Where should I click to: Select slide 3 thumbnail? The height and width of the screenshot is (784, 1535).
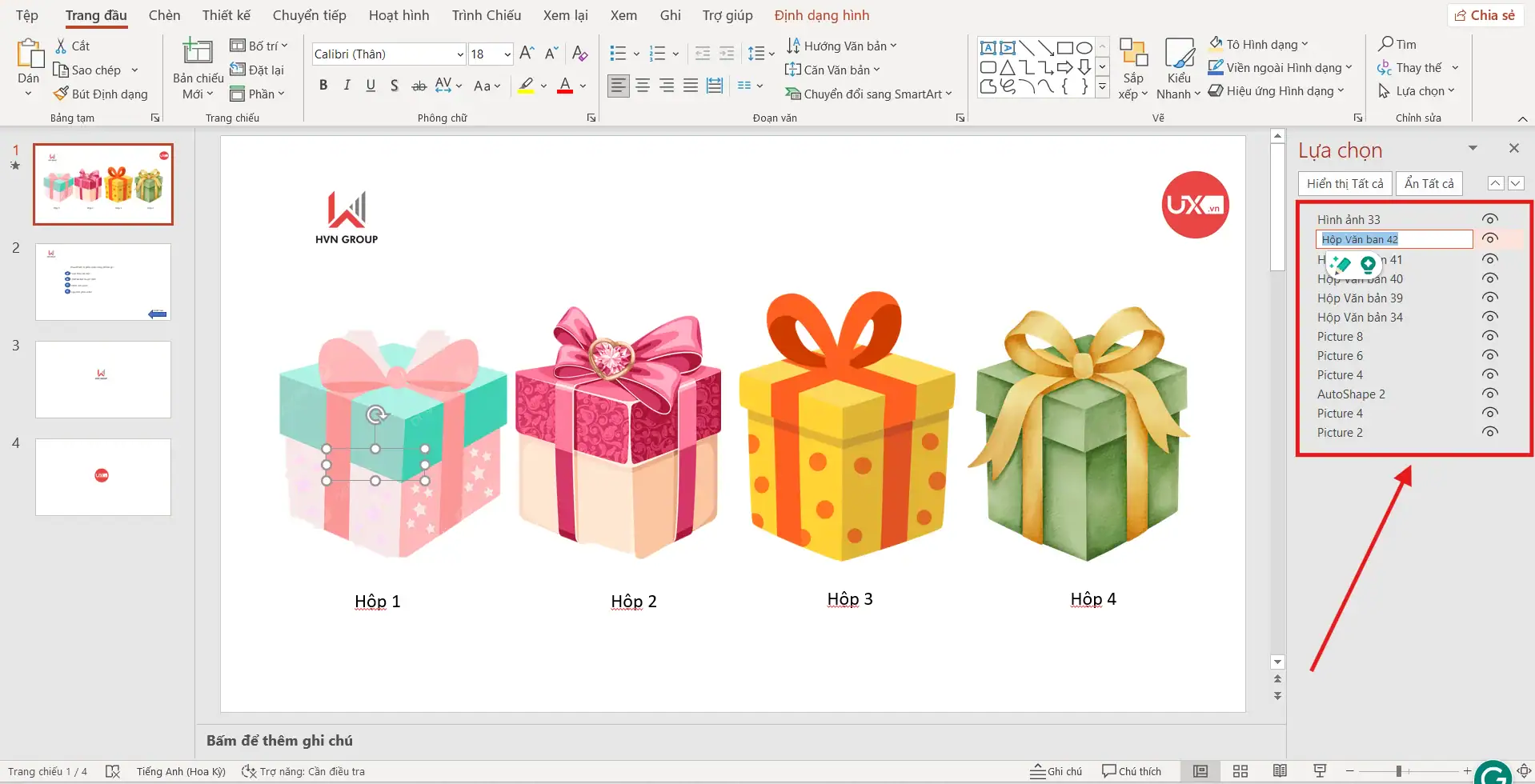coord(102,379)
